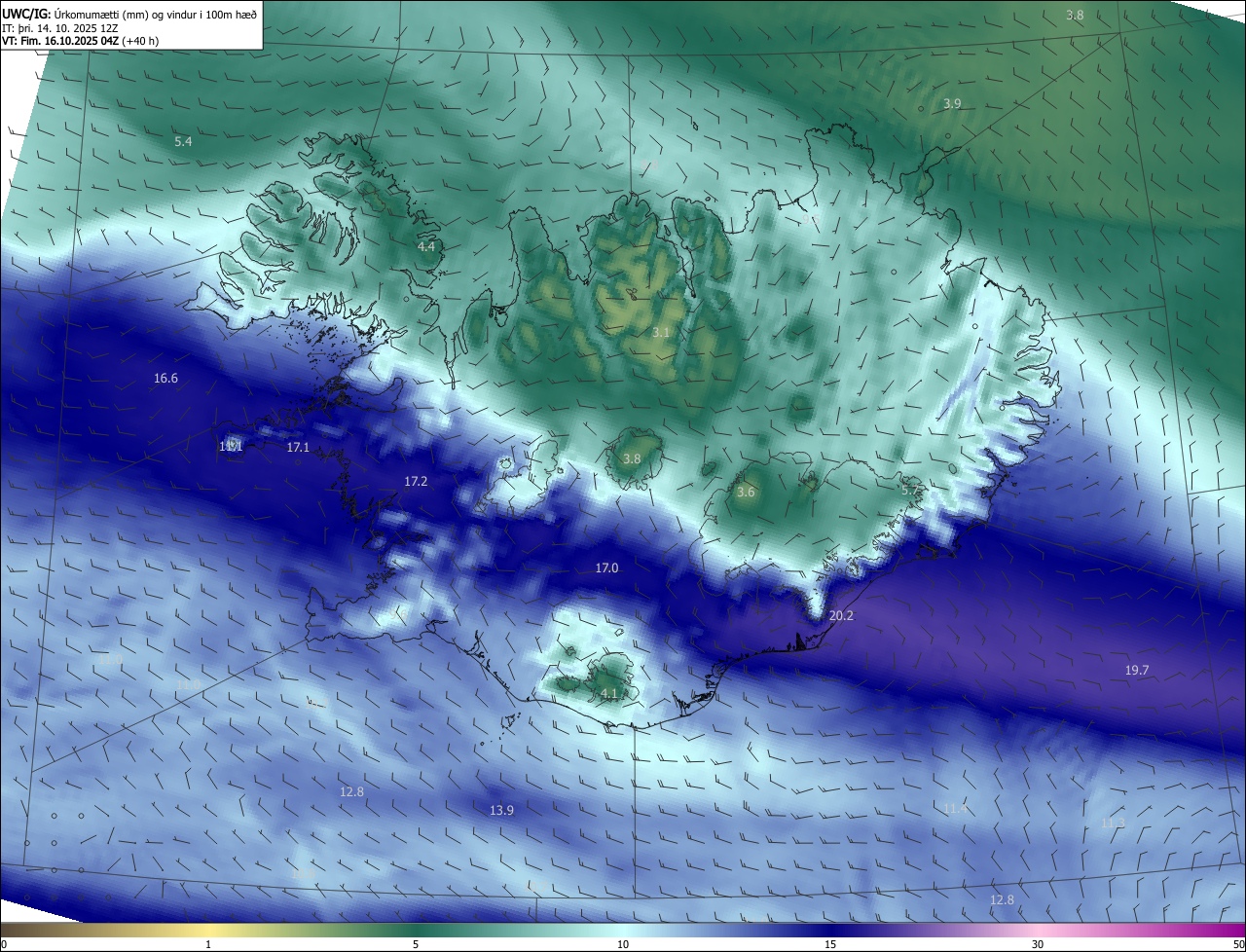Viewport: 1246px width, 952px height.
Task: Click the 5.4 value on the map
Action: point(183,142)
